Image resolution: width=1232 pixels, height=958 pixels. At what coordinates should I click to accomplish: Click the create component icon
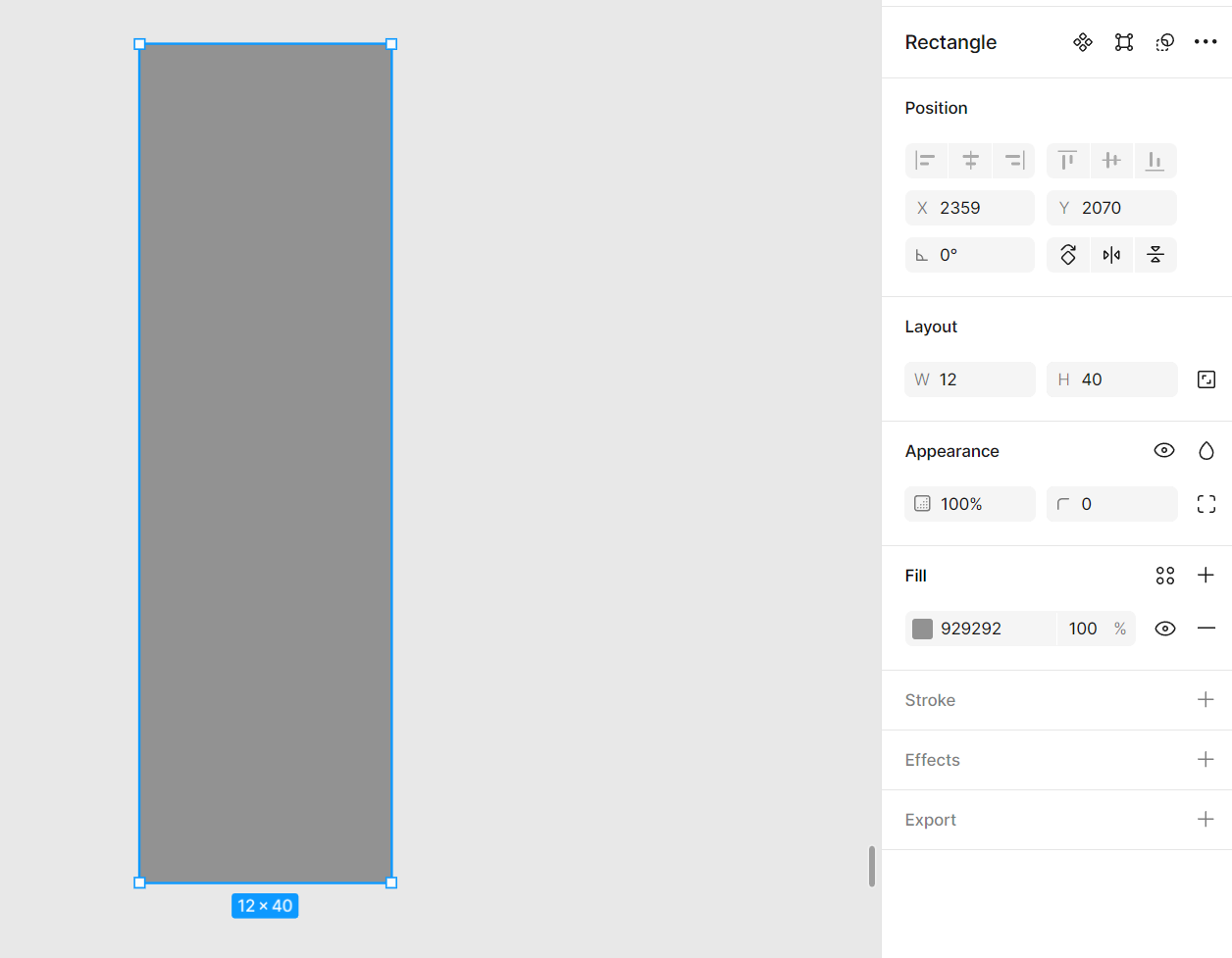click(x=1082, y=42)
